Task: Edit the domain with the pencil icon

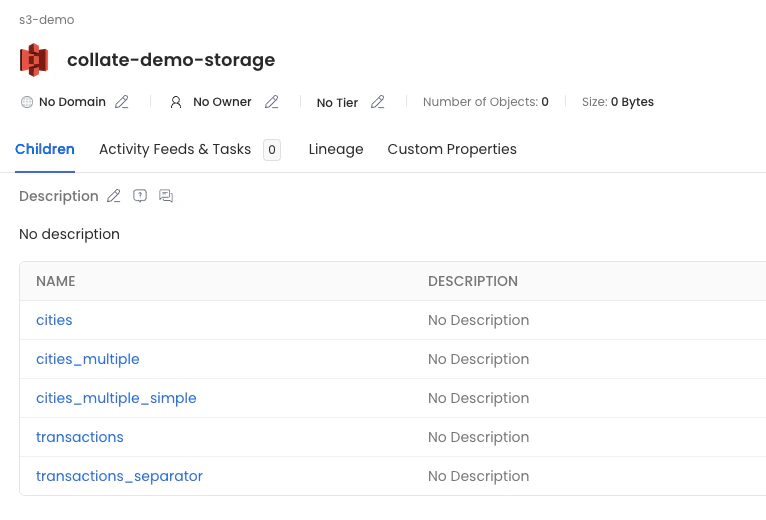Action: point(122,102)
